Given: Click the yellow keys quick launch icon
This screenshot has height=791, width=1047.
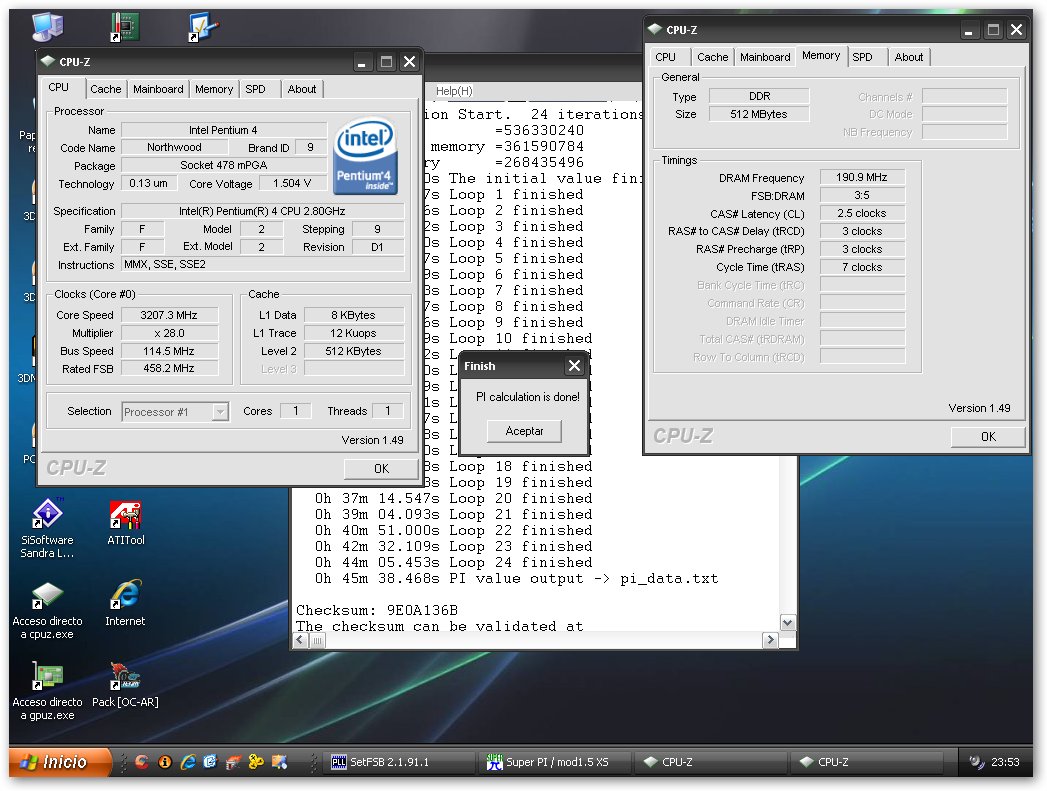Looking at the screenshot, I should pyautogui.click(x=256, y=762).
